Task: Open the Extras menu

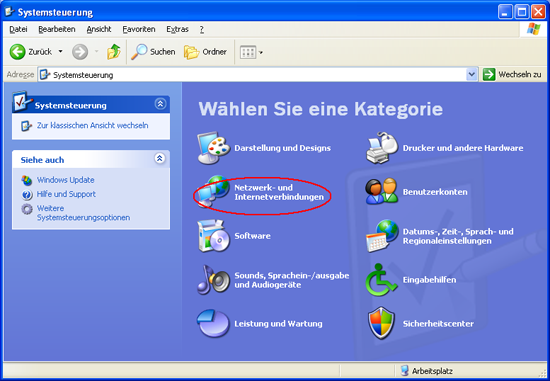Action: coord(177,29)
